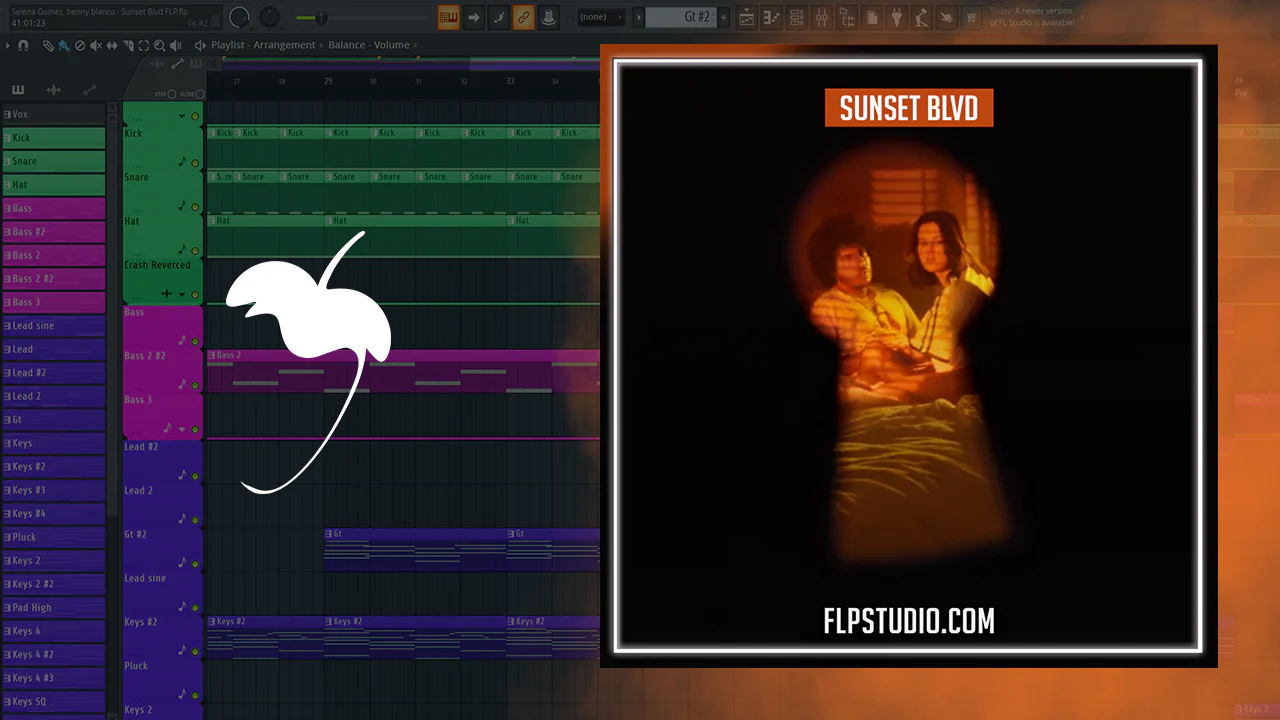Choose the Select tool
The width and height of the screenshot is (1280, 720).
144,46
